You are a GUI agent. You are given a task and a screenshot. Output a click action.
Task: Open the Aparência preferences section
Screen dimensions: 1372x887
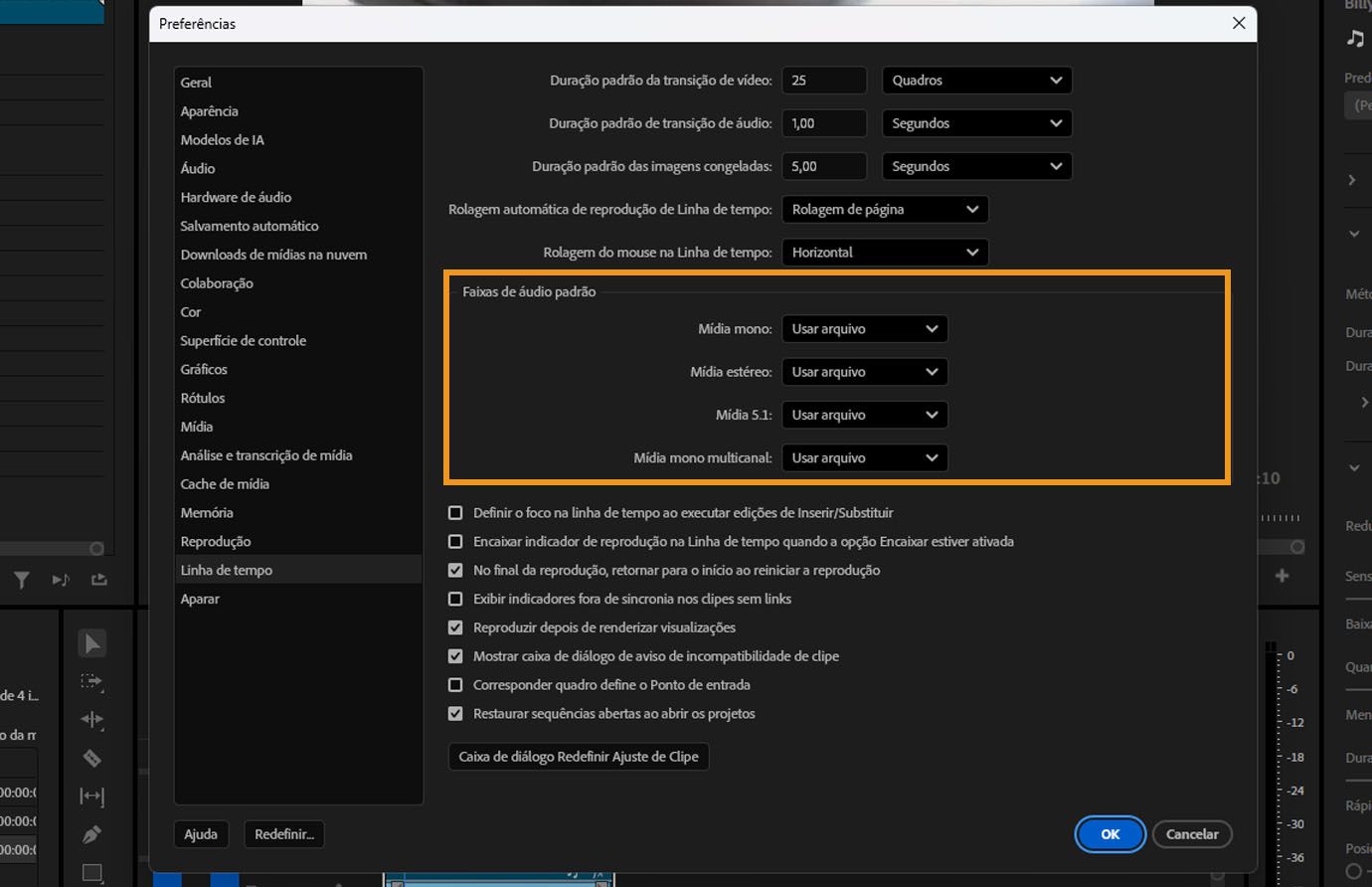click(x=209, y=110)
